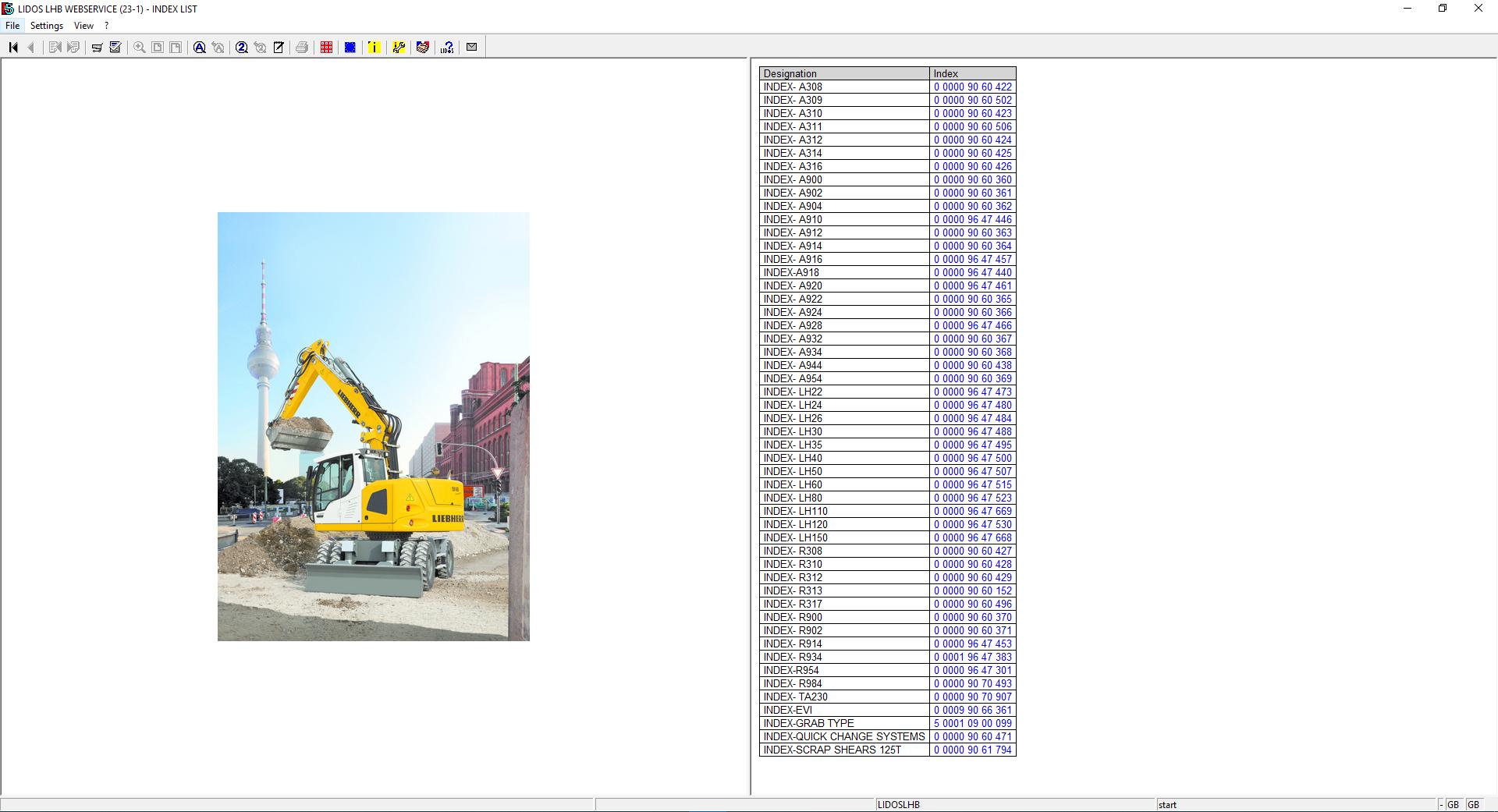Open the Settings menu

(47, 25)
